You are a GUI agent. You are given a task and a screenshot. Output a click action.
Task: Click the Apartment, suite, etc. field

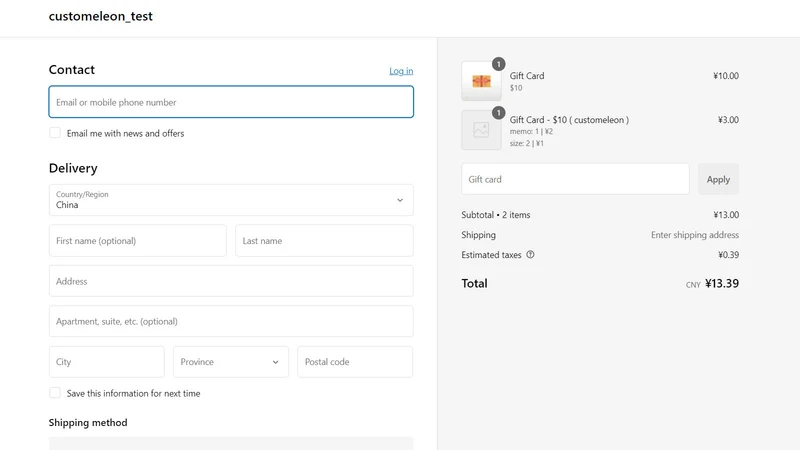[231, 321]
